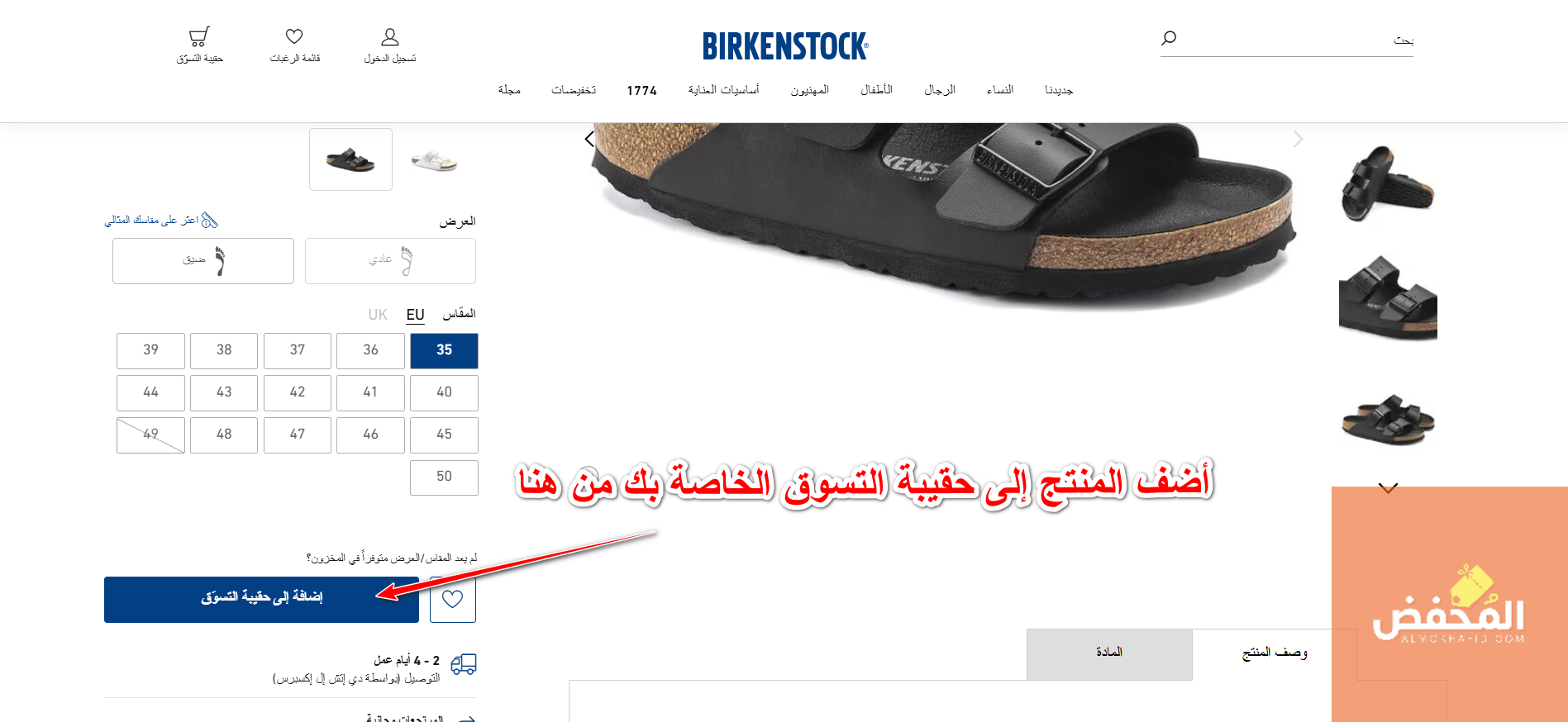Click the blue add to cart button
The width and height of the screenshot is (1568, 722).
coord(261,600)
